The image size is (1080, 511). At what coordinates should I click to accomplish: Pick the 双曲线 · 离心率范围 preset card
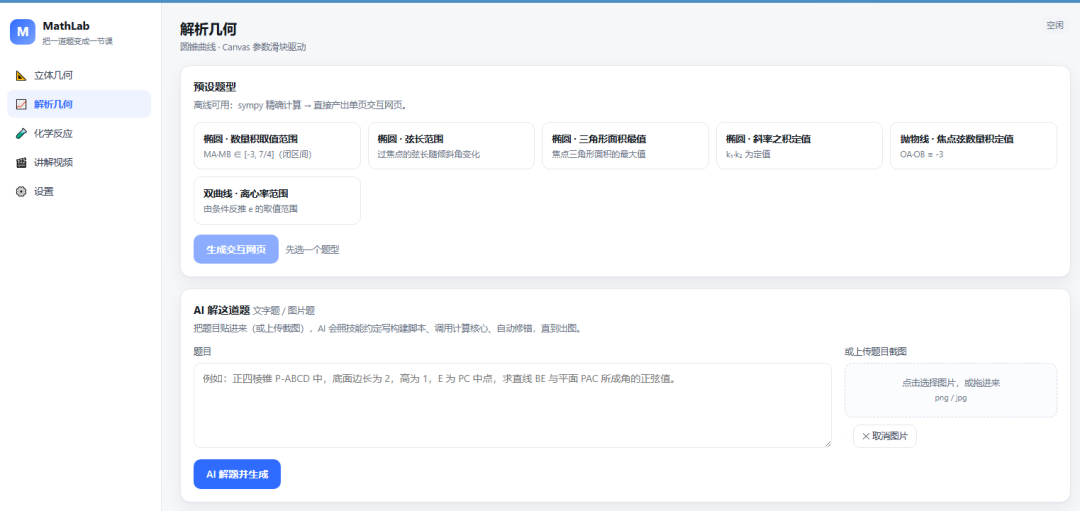pos(277,200)
